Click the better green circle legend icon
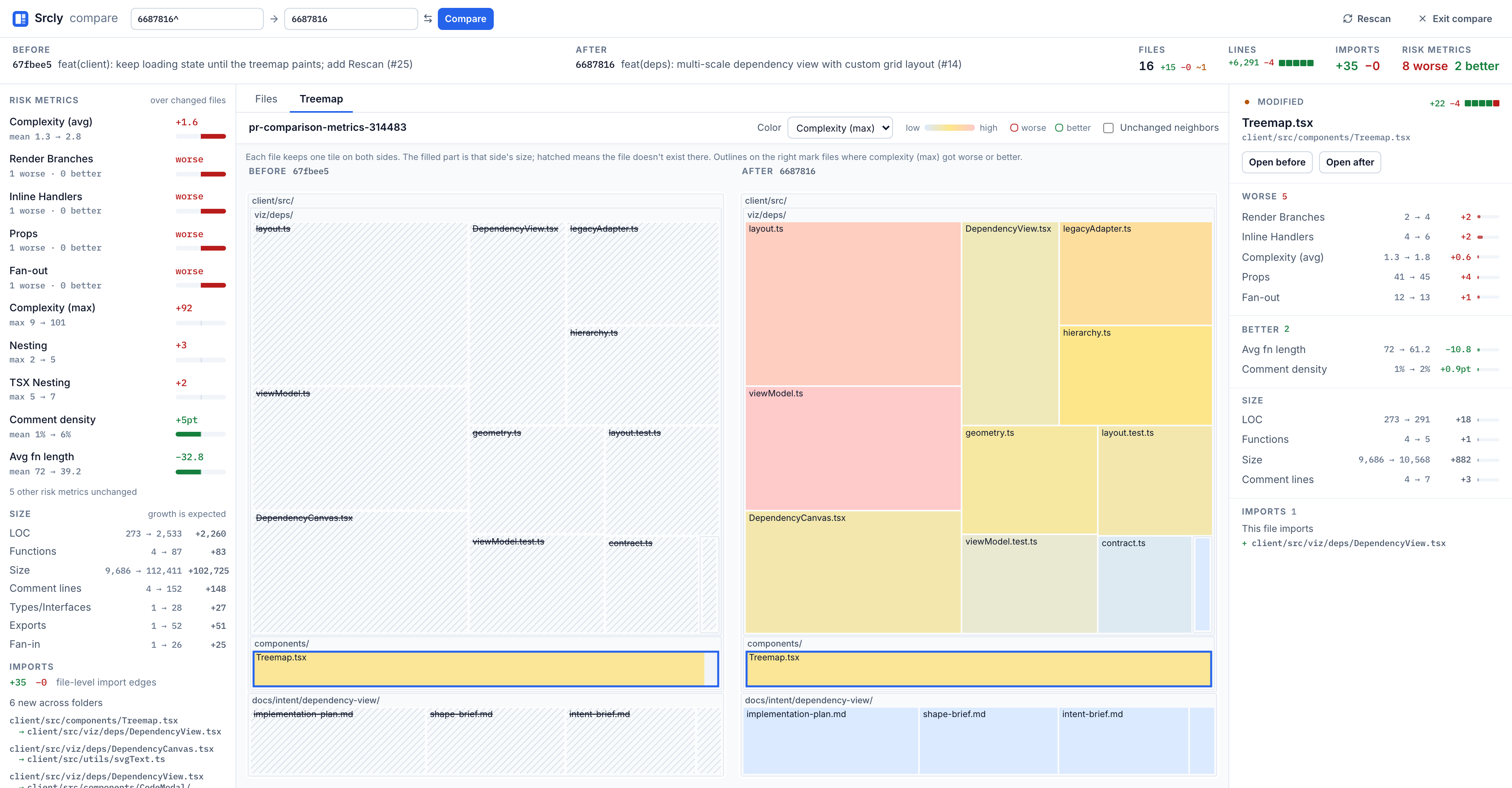This screenshot has height=788, width=1512. pos(1059,128)
